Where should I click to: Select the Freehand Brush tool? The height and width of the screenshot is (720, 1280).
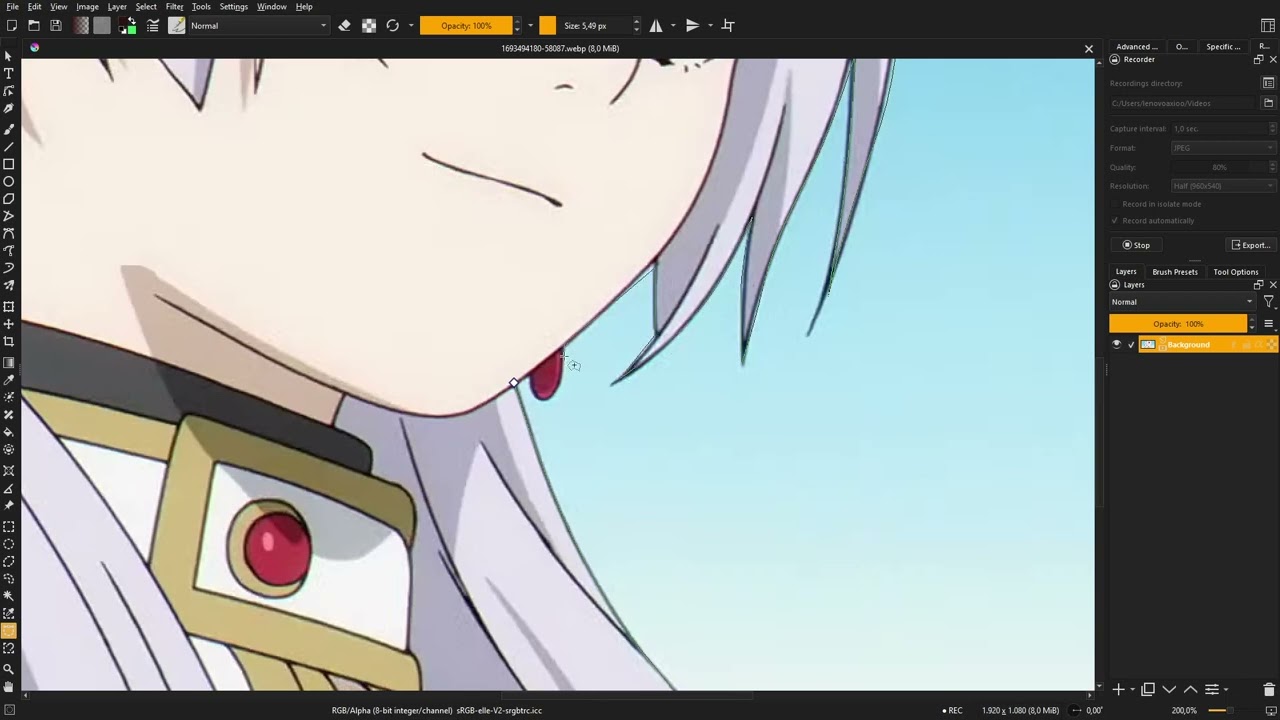[9, 128]
